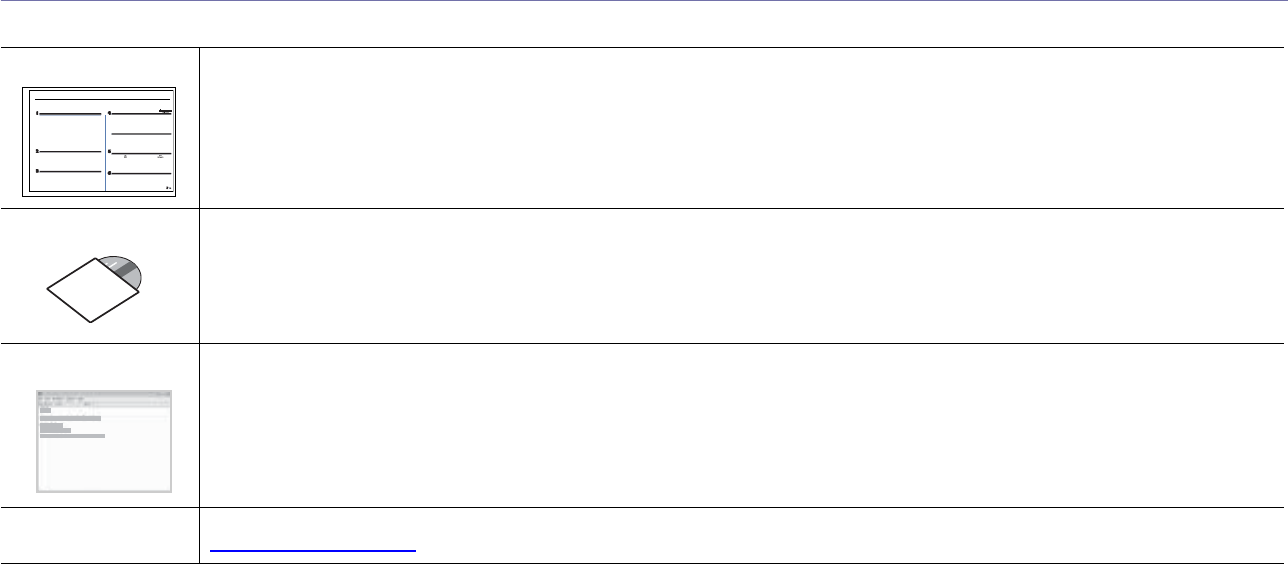Click the empty cell left of the blue link
The height and width of the screenshot is (564, 1288).
click(x=100, y=536)
